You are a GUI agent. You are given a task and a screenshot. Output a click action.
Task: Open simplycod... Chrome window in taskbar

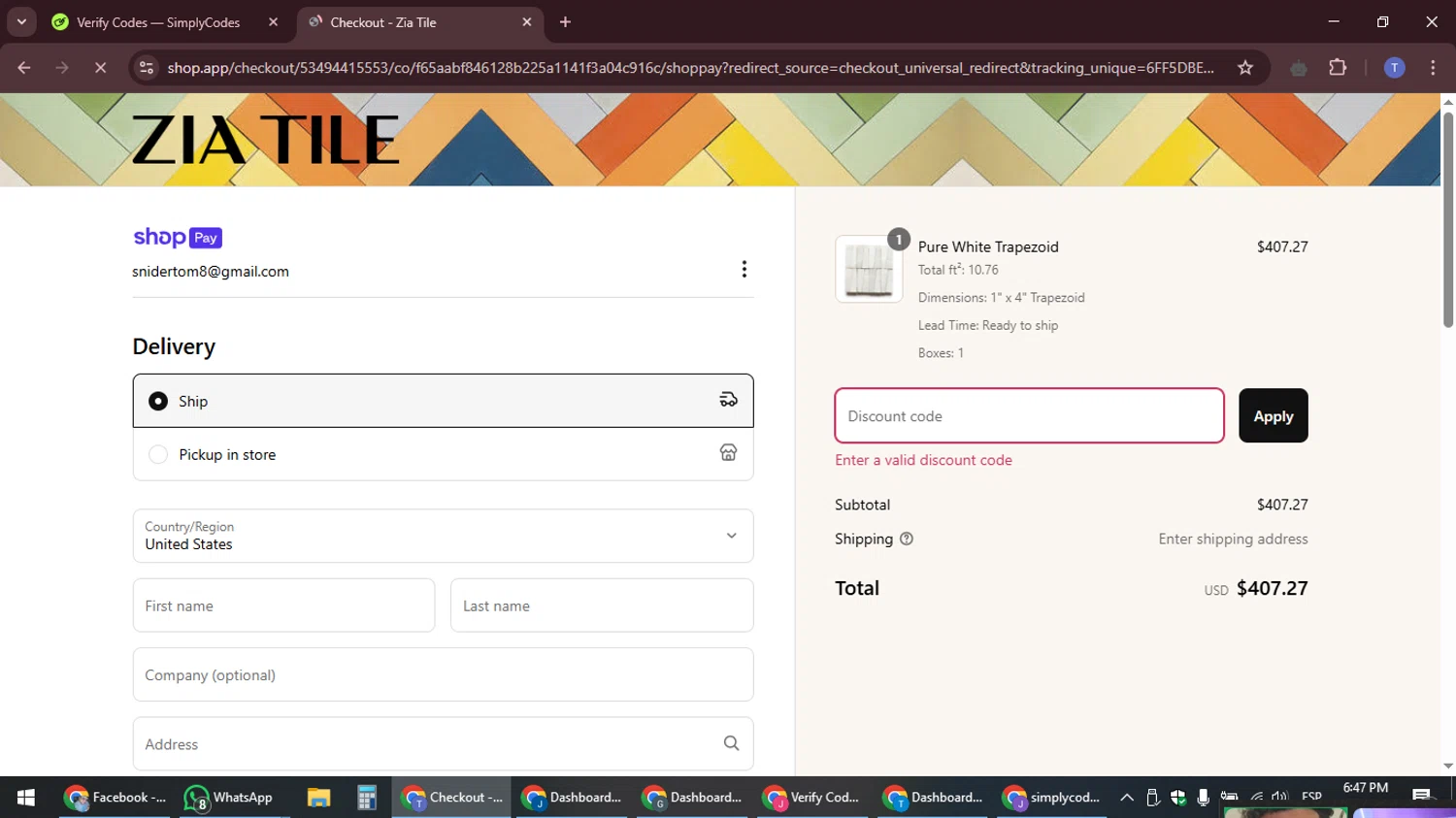1052,798
